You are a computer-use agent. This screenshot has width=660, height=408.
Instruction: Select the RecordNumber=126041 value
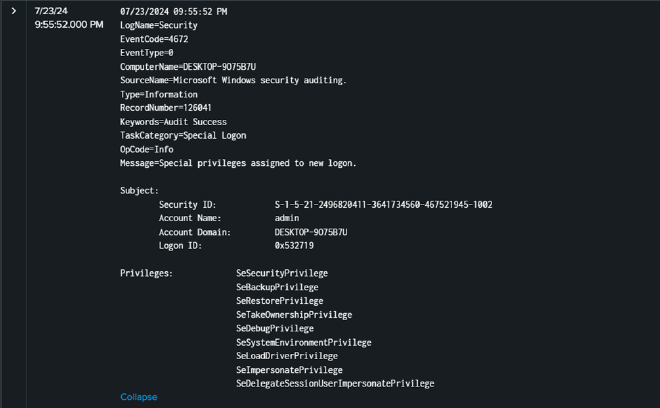point(165,107)
